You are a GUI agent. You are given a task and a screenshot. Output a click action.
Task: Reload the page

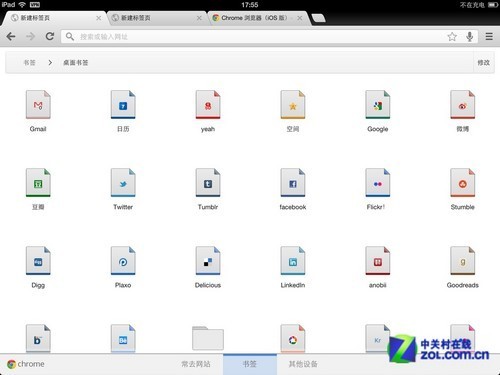point(50,36)
